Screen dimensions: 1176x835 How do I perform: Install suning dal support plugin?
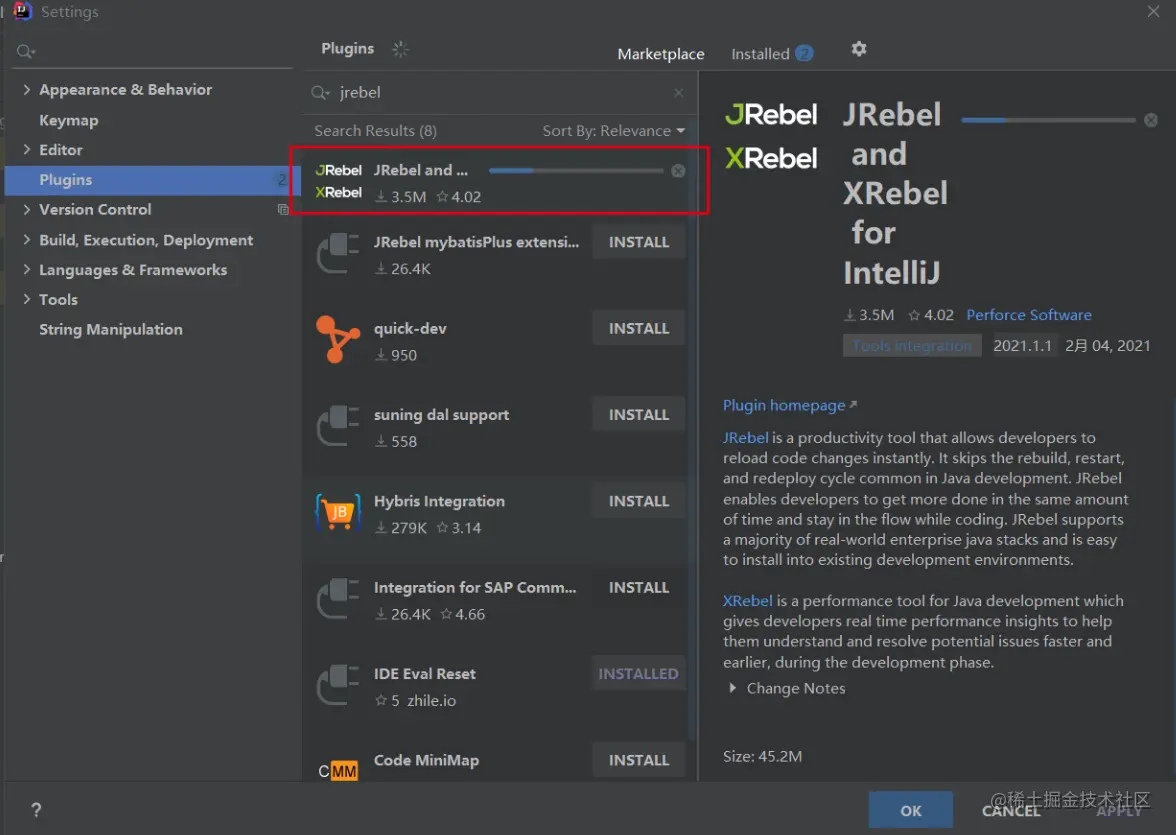point(639,415)
